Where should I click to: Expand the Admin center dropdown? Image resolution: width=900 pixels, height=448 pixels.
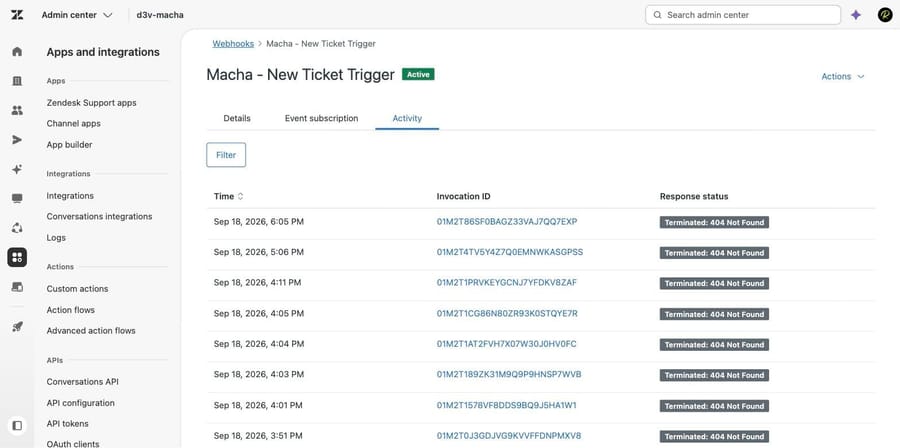pos(76,15)
